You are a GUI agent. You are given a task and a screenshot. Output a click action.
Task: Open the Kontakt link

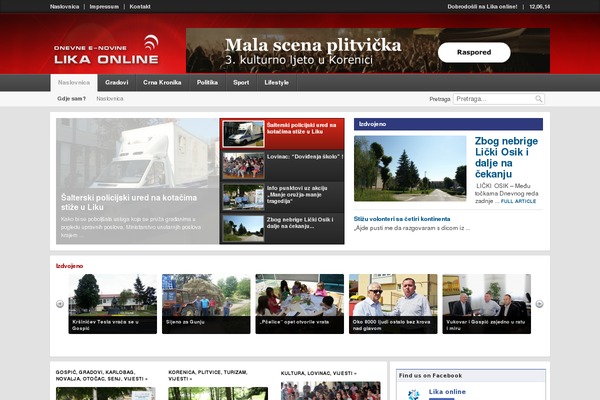(x=140, y=7)
